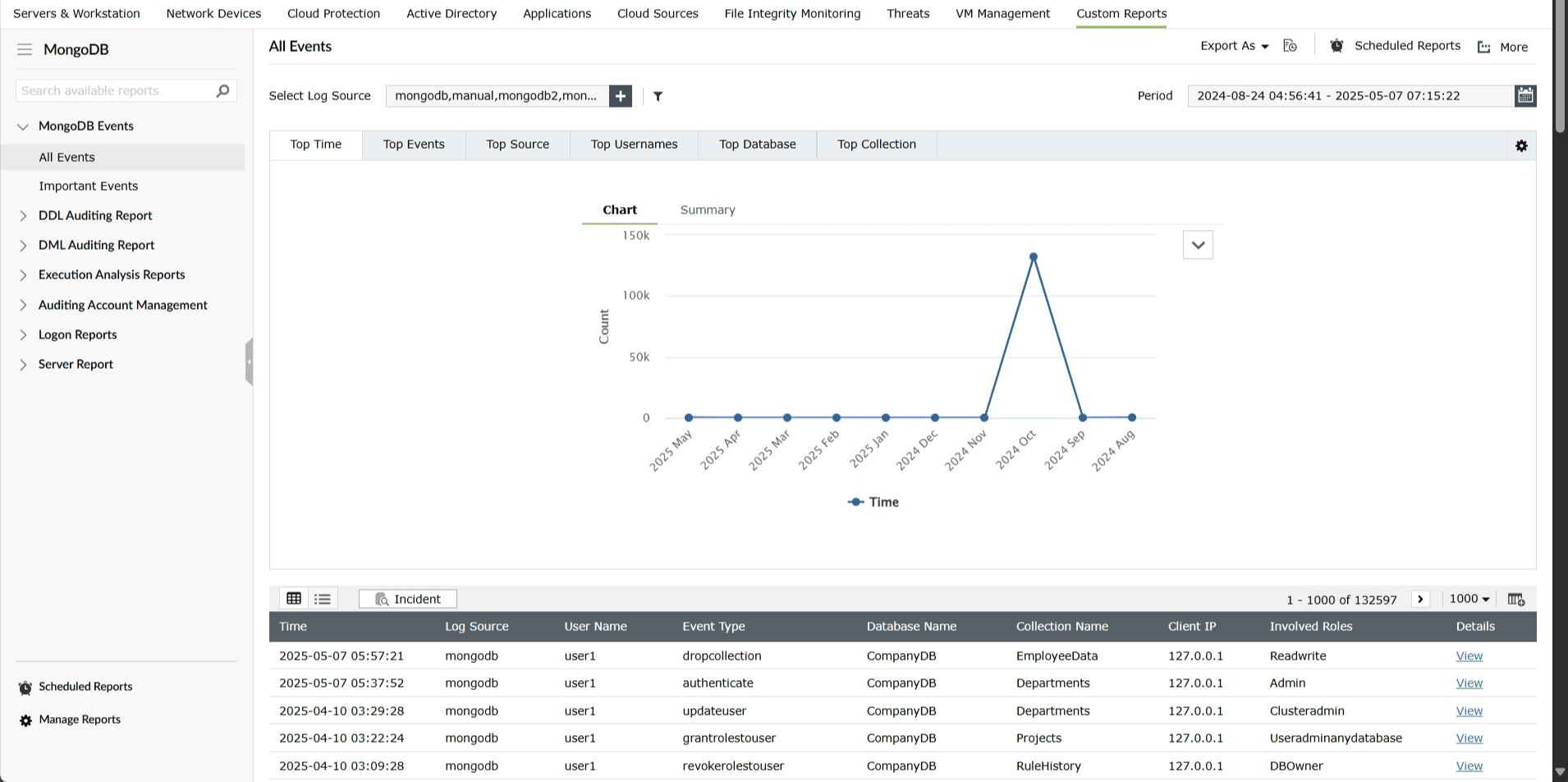Open Network Devices menu
The image size is (1568, 782).
(x=213, y=13)
